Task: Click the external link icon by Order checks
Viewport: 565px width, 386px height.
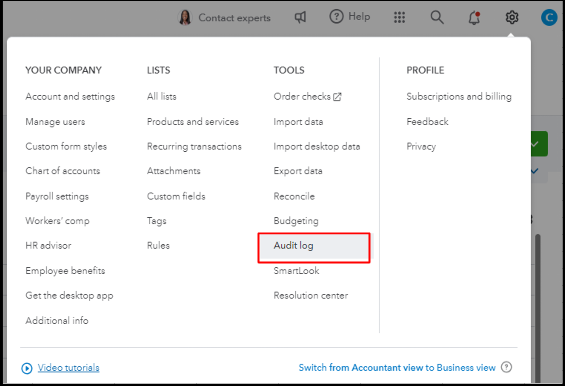Action: (x=337, y=97)
